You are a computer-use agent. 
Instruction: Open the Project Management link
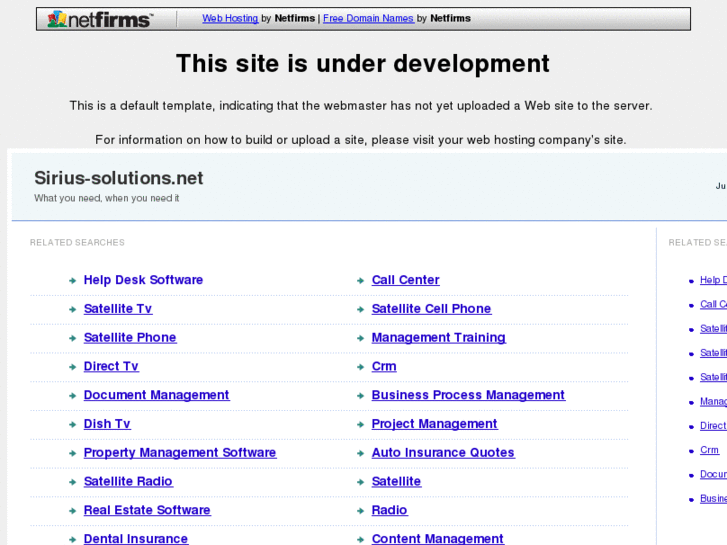434,423
